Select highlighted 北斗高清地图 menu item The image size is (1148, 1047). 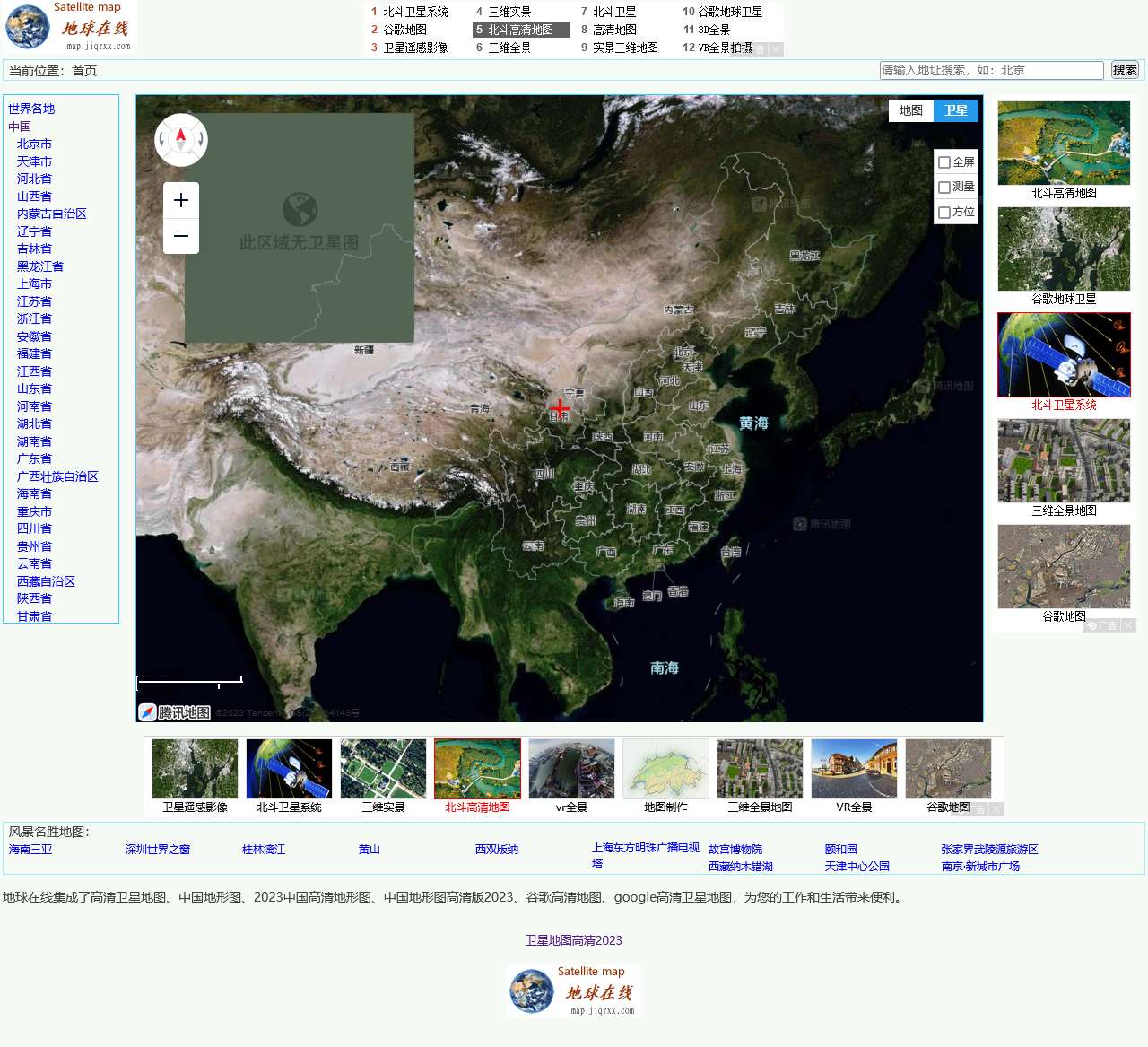coord(520,30)
